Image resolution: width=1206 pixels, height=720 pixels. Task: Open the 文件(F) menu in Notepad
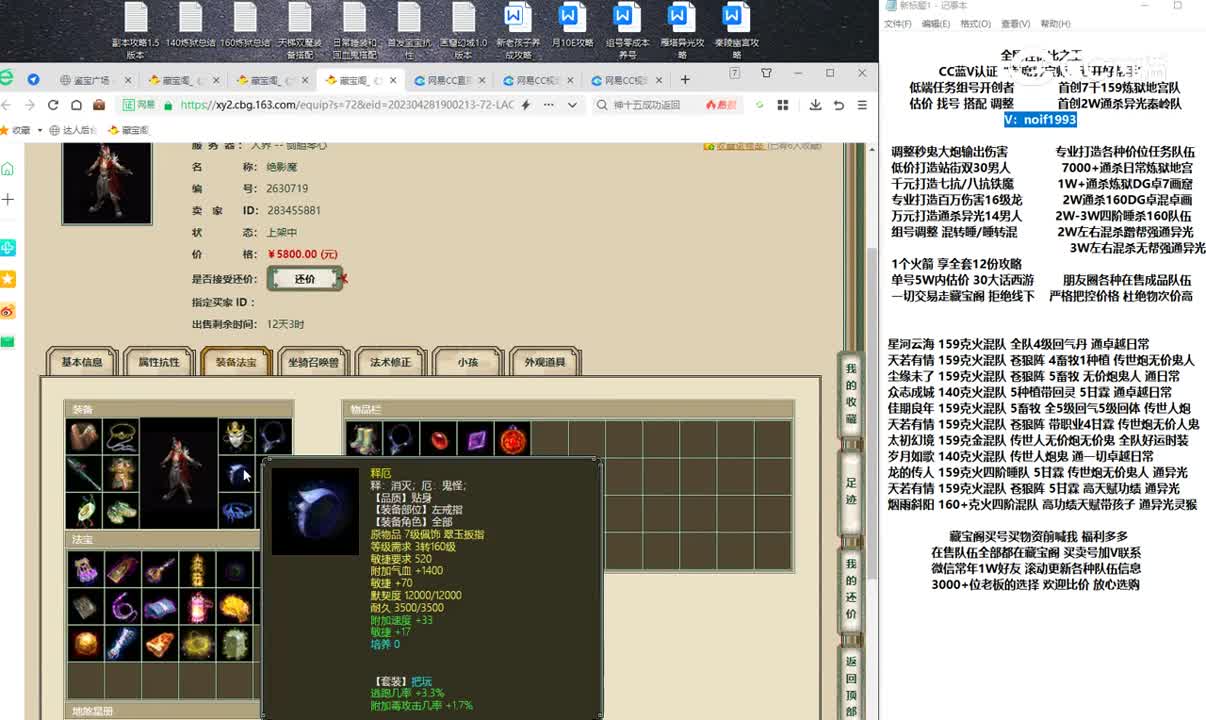pyautogui.click(x=898, y=24)
